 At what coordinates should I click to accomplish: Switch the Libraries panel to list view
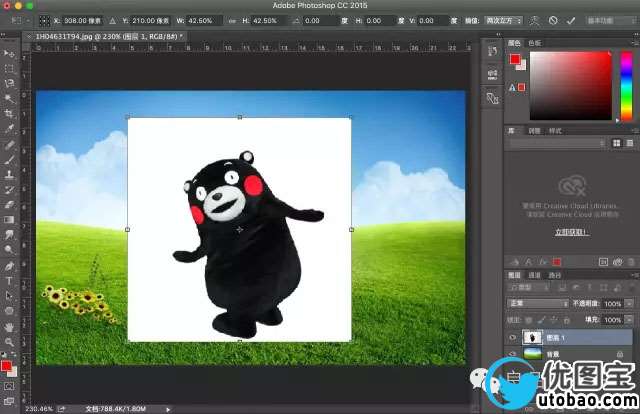[629, 143]
